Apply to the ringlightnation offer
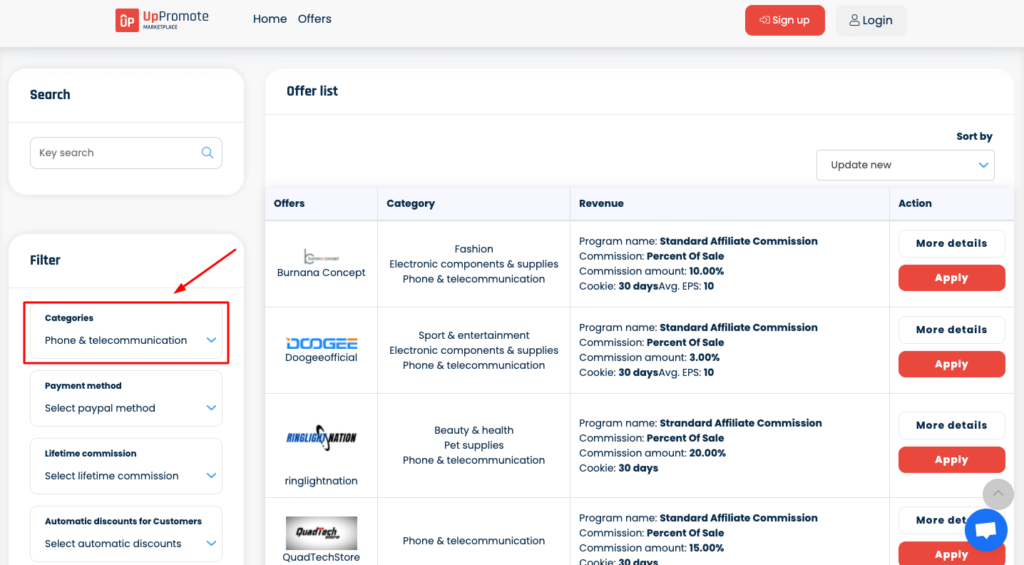 pyautogui.click(x=951, y=460)
